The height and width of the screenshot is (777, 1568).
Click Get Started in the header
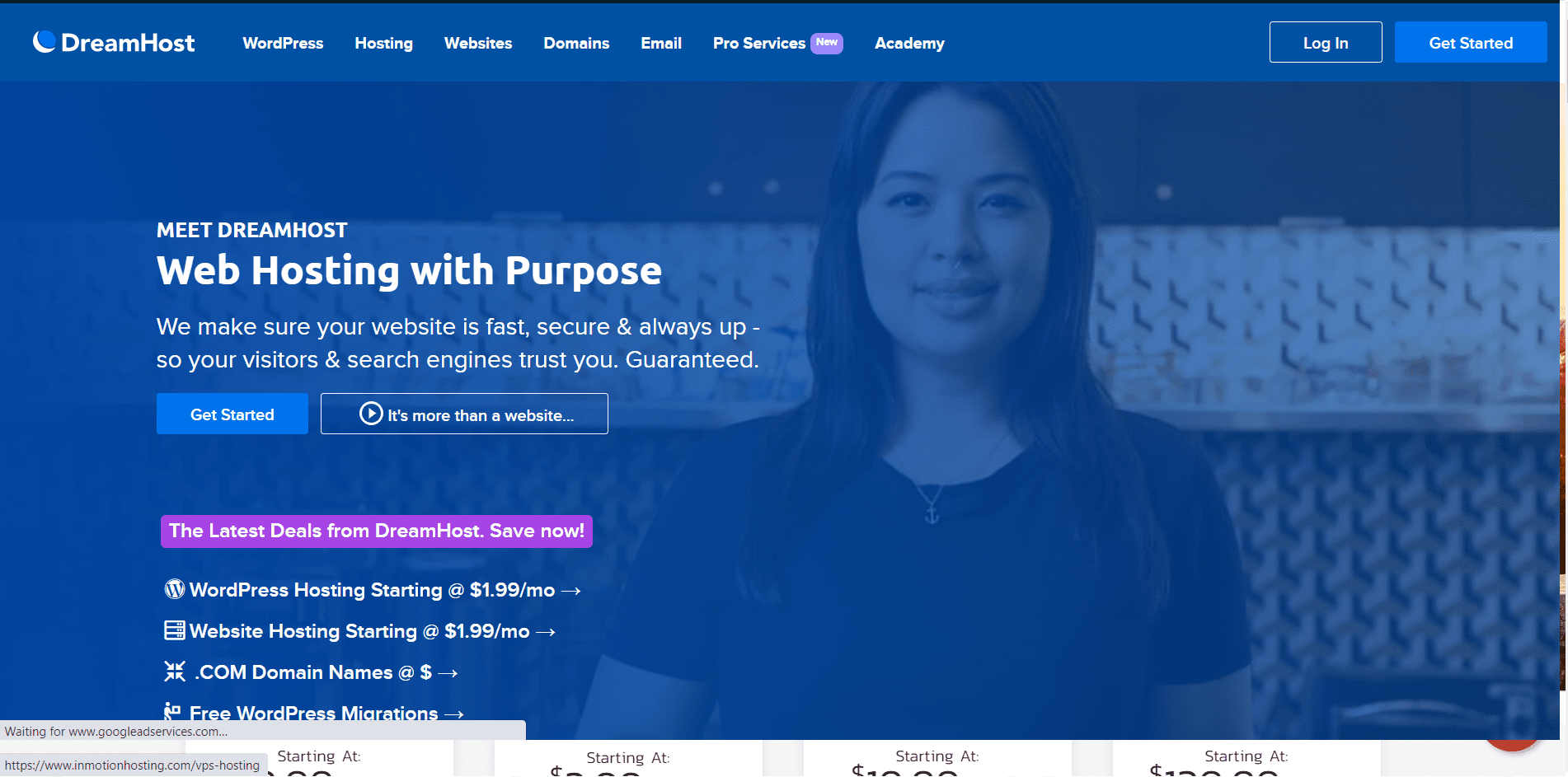[x=1471, y=41]
